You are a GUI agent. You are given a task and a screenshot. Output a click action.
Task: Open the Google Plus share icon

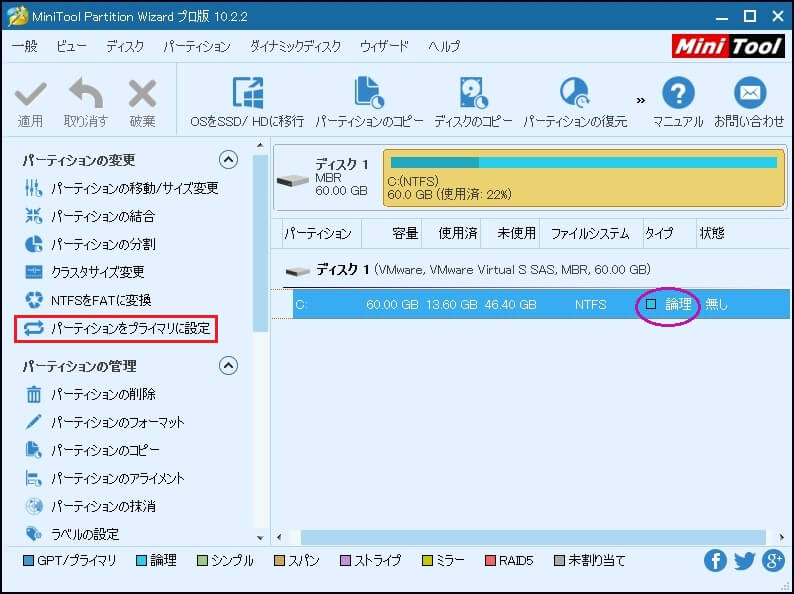[x=773, y=560]
